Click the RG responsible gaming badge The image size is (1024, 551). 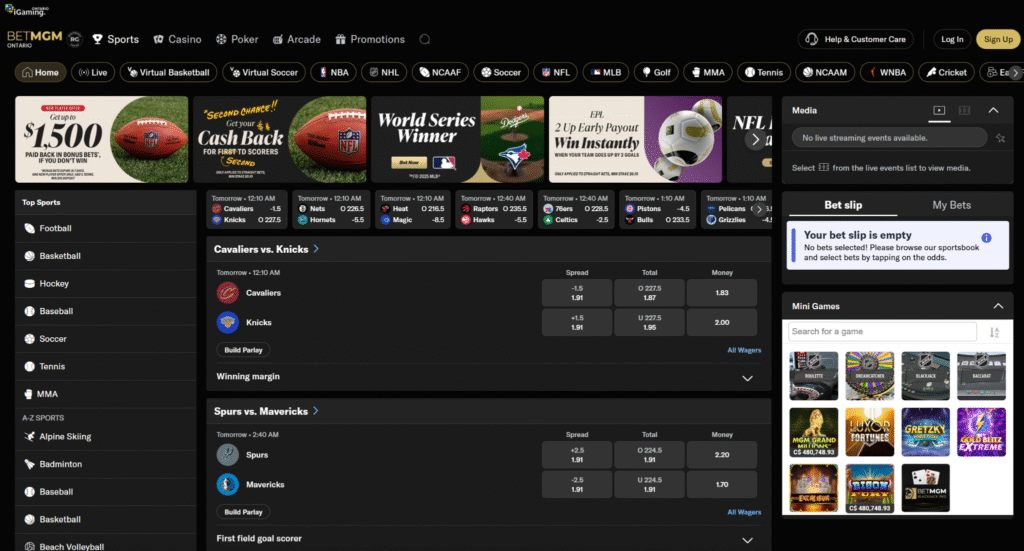pos(75,40)
